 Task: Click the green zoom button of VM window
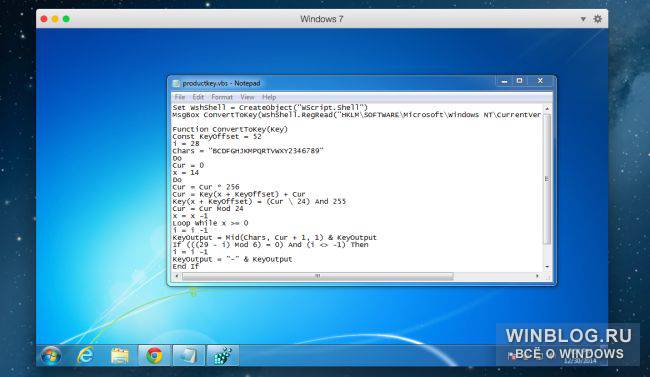click(66, 19)
